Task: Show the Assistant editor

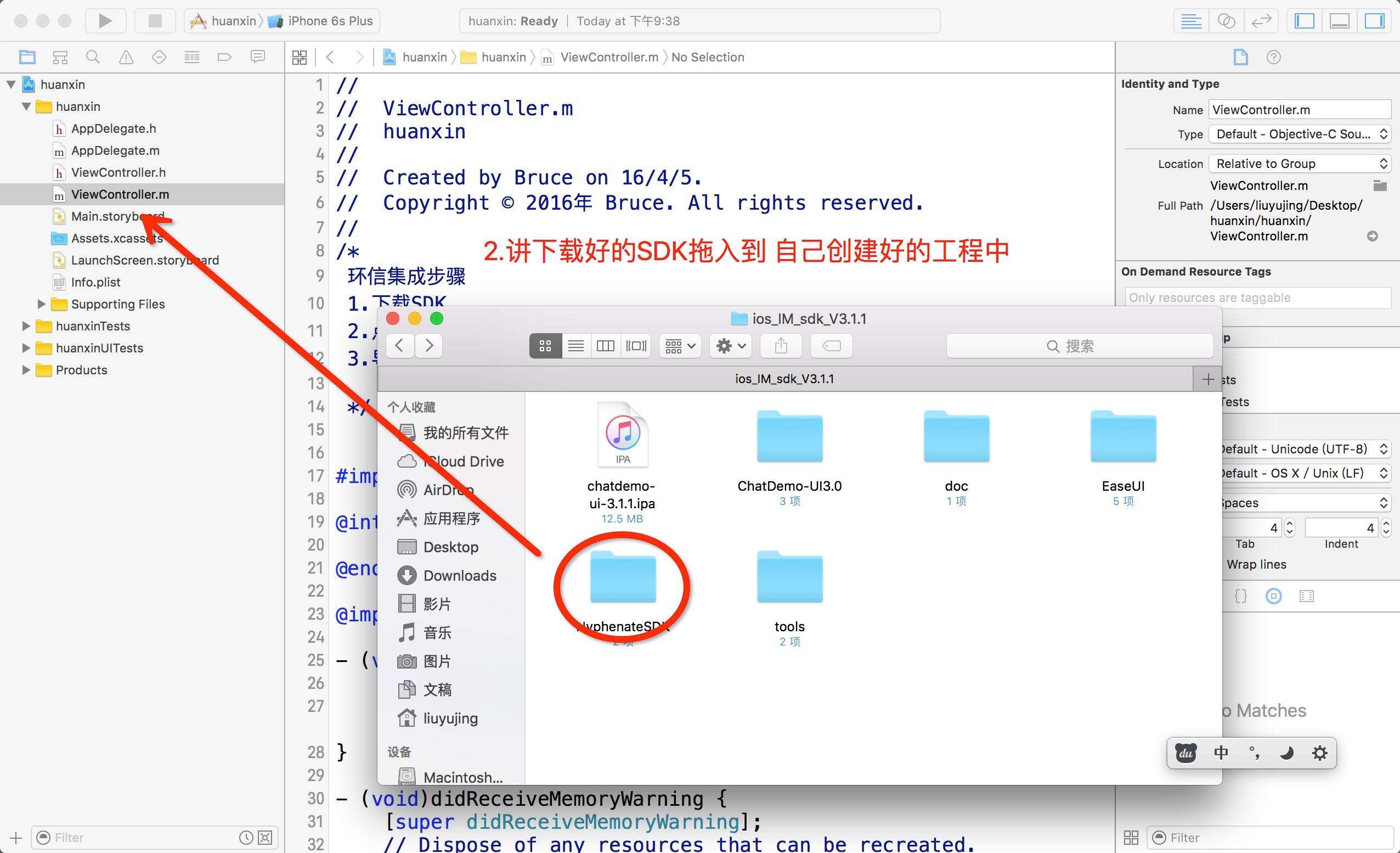Action: tap(1226, 21)
